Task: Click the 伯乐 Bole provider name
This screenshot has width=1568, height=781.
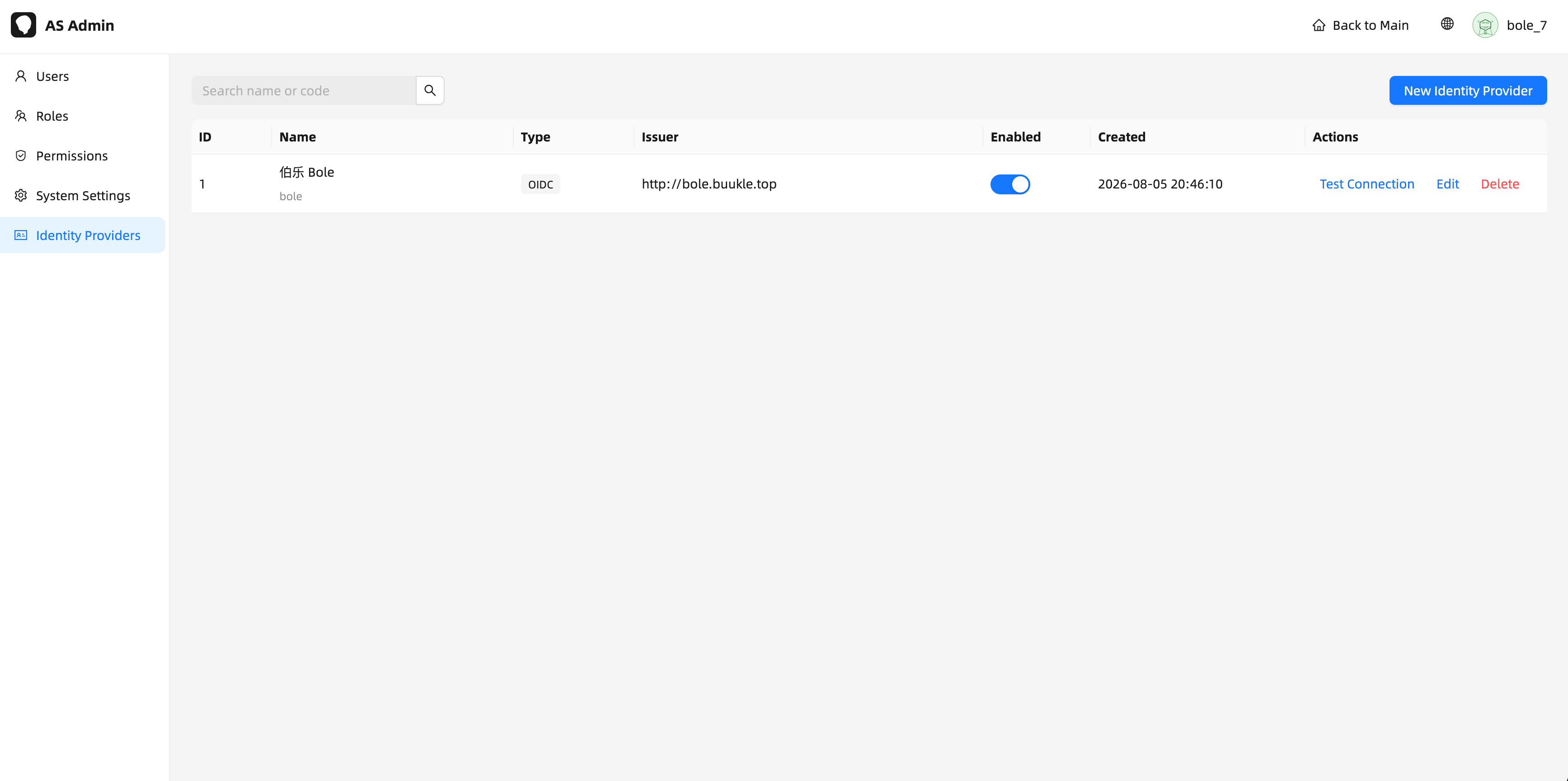Action: 307,172
